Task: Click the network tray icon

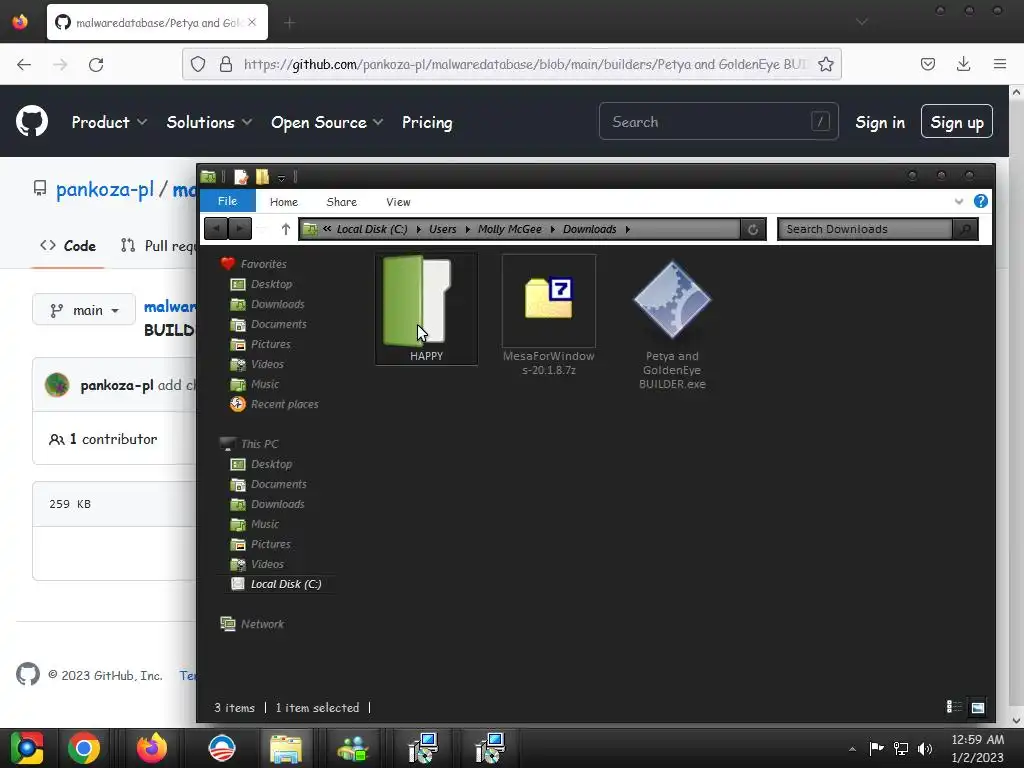Action: pyautogui.click(x=901, y=748)
